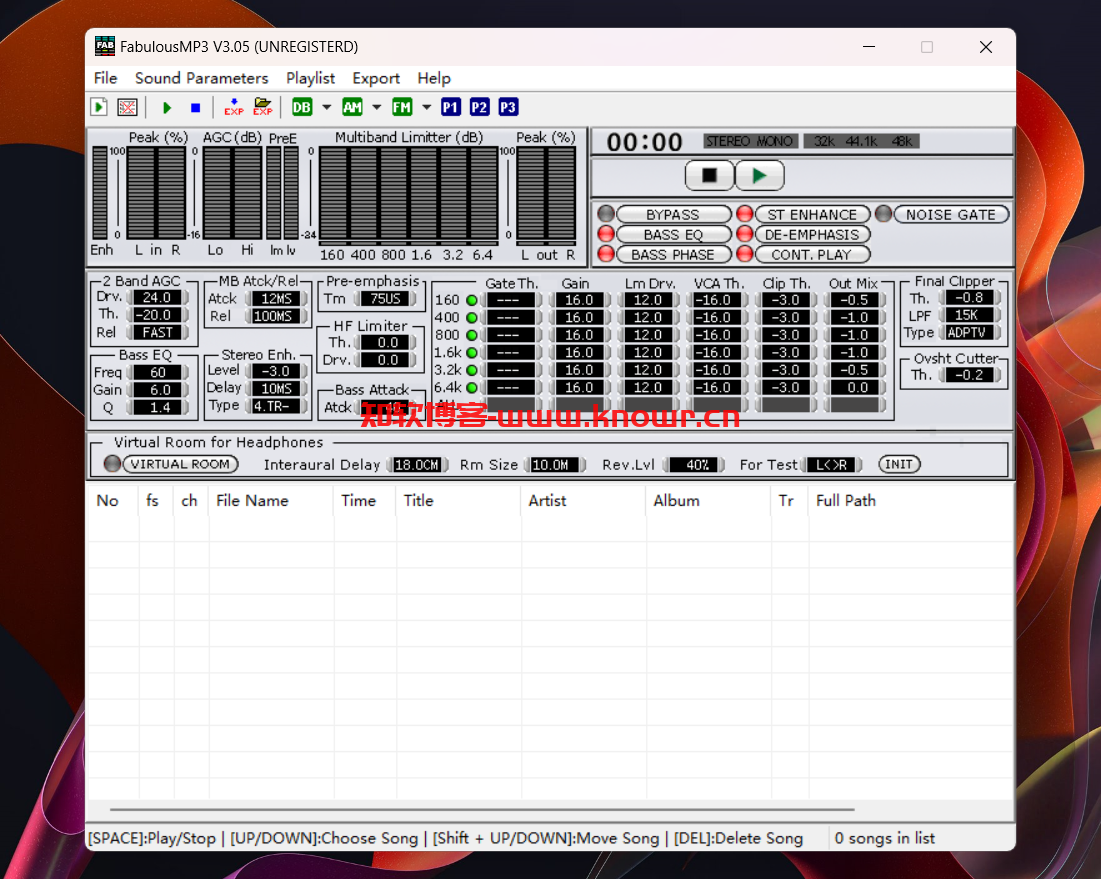This screenshot has height=879, width=1101.
Task: Click the Full Path column header
Action: pyautogui.click(x=911, y=501)
